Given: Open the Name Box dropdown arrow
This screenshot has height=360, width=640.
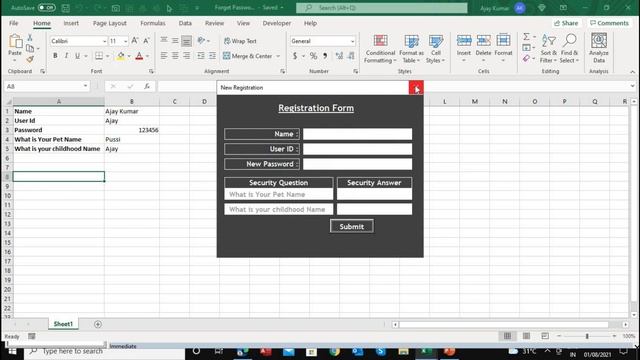Looking at the screenshot, I should tap(85, 86).
